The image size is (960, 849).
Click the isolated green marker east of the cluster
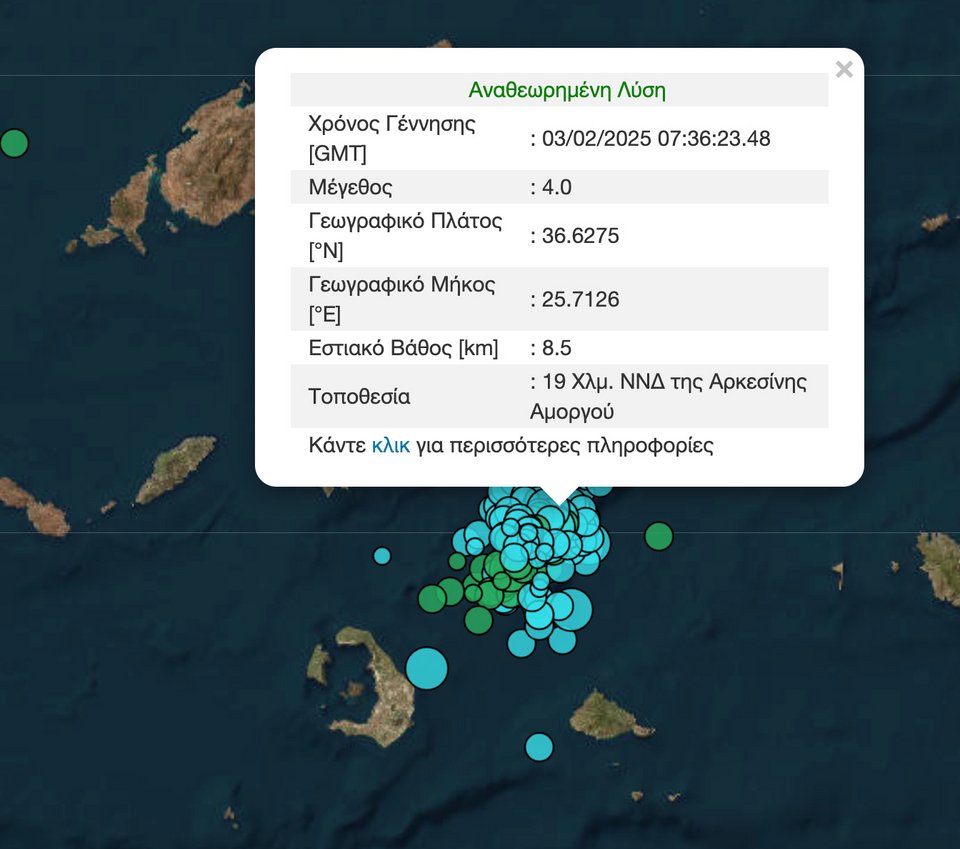point(658,537)
